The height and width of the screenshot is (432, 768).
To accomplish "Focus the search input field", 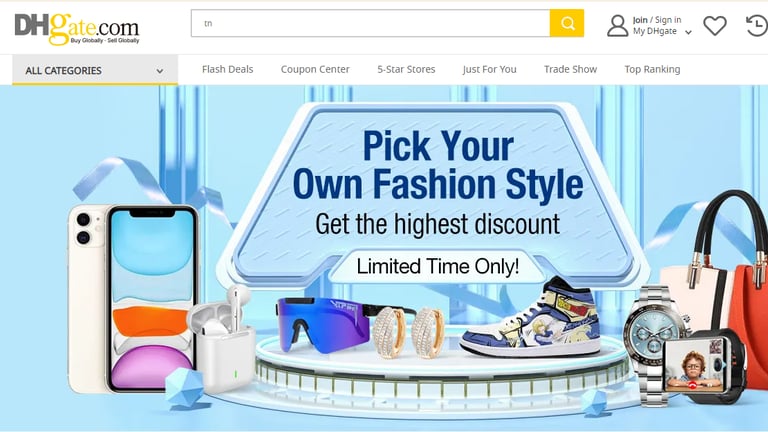I will click(370, 23).
